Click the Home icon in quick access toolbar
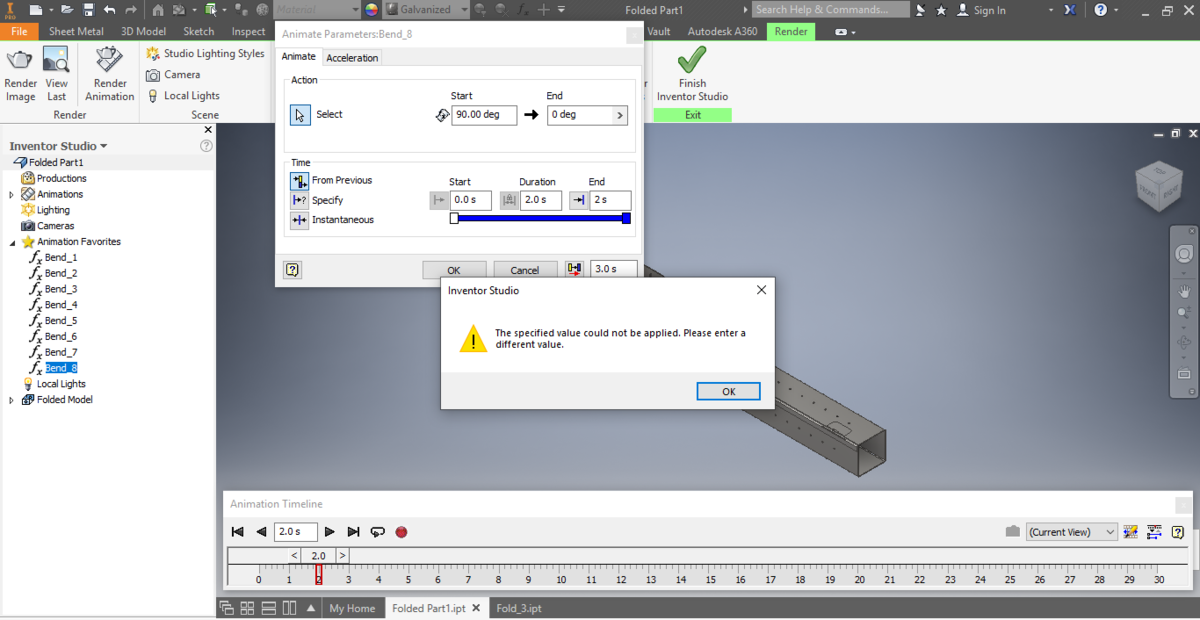Viewport: 1200px width, 620px height. [x=158, y=10]
